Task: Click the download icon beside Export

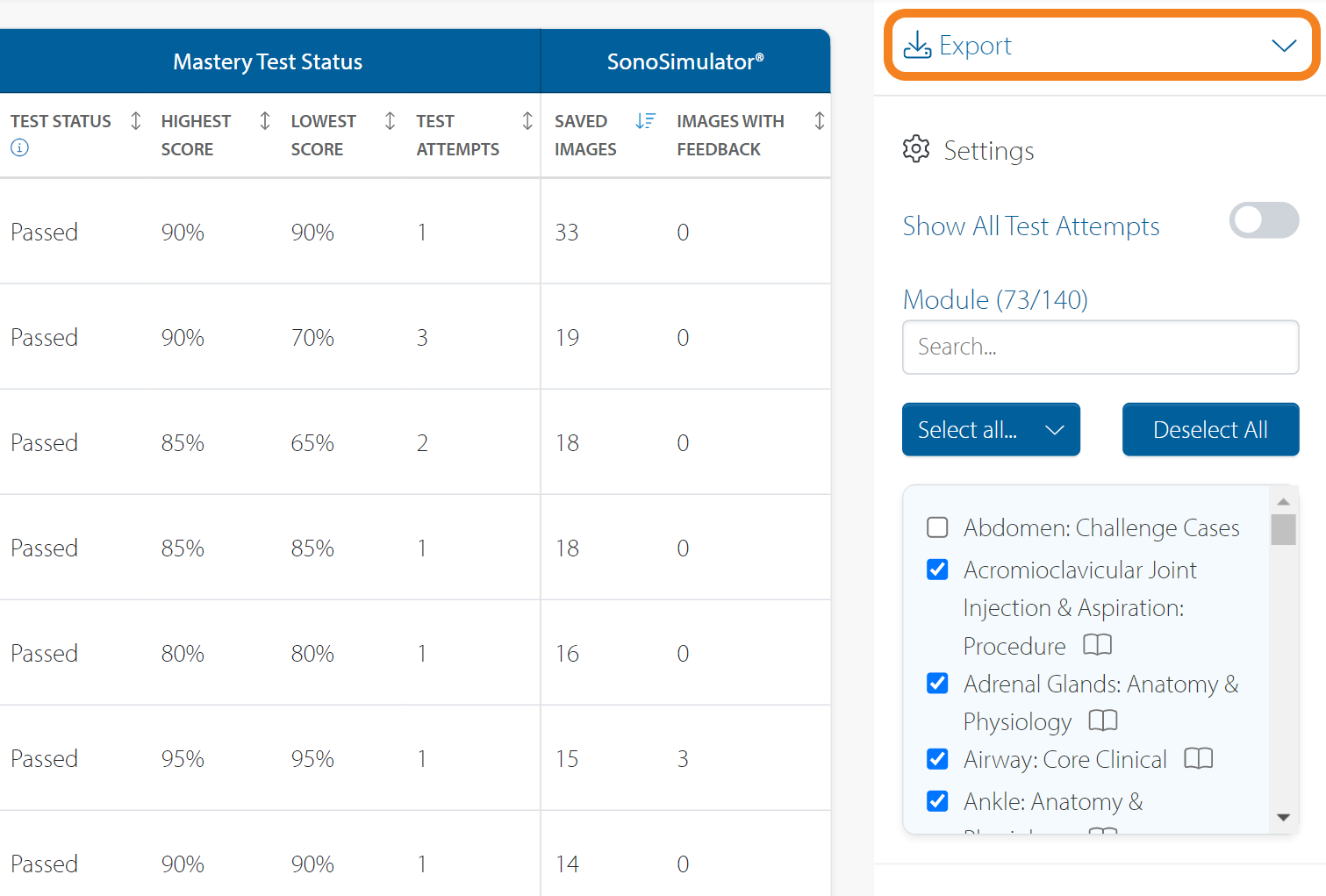Action: pos(916,45)
